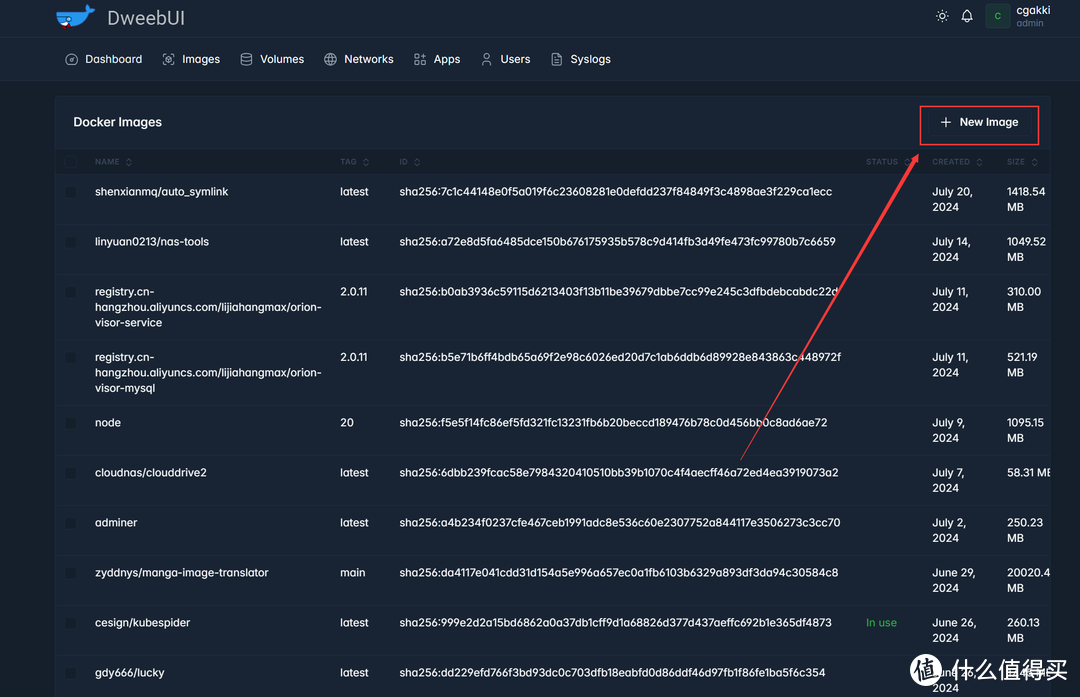Click the node image name
1080x697 pixels.
point(107,422)
